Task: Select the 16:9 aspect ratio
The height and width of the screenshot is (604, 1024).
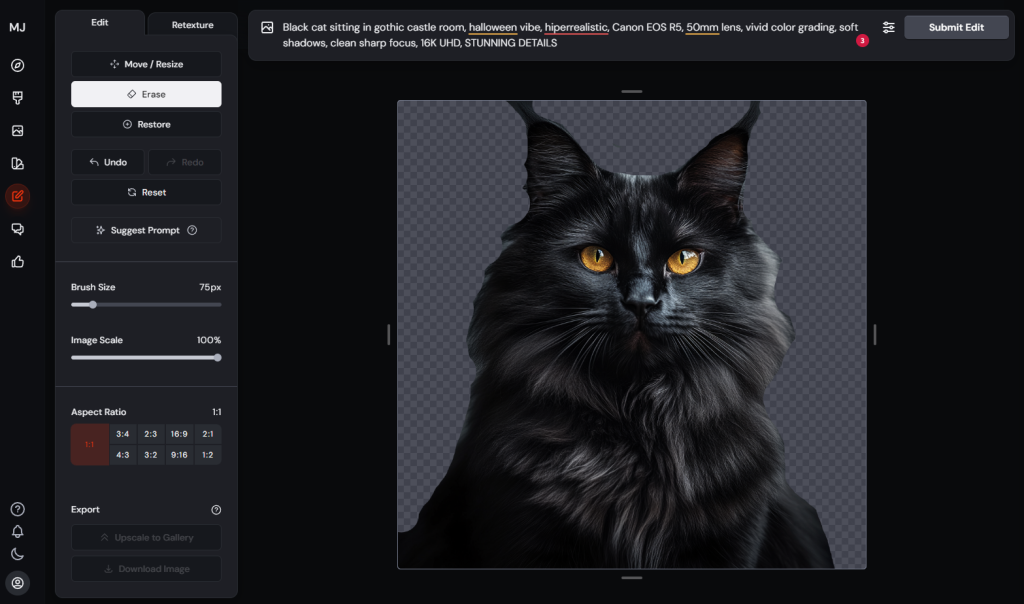Action: (x=179, y=434)
